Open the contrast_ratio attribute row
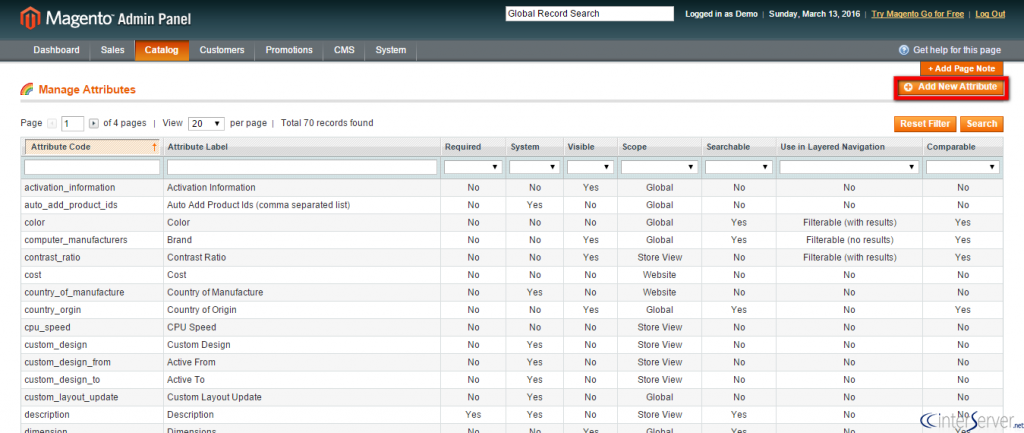This screenshot has height=433, width=1024. pyautogui.click(x=511, y=257)
